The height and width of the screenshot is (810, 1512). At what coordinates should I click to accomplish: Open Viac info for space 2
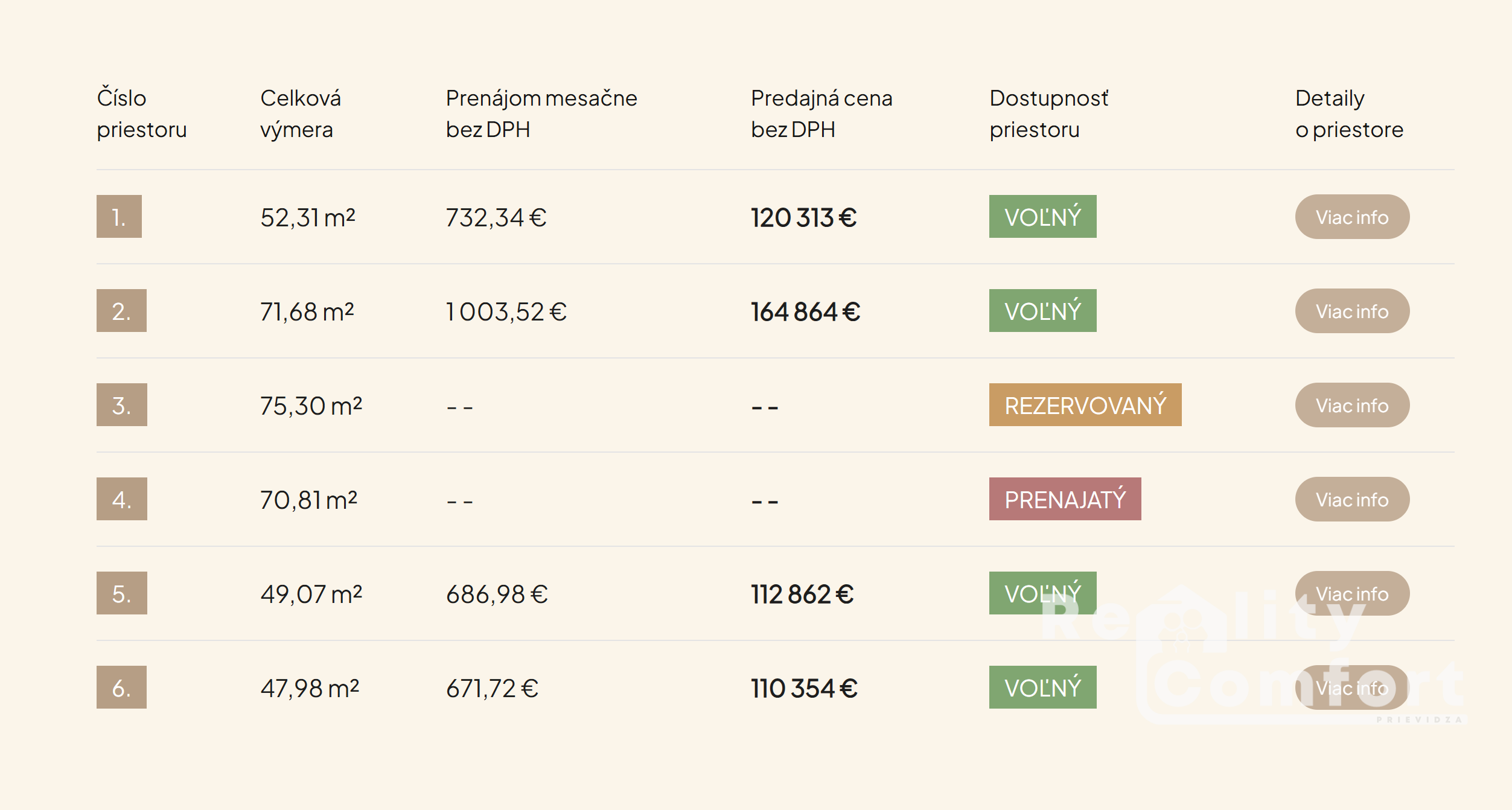pos(1351,311)
